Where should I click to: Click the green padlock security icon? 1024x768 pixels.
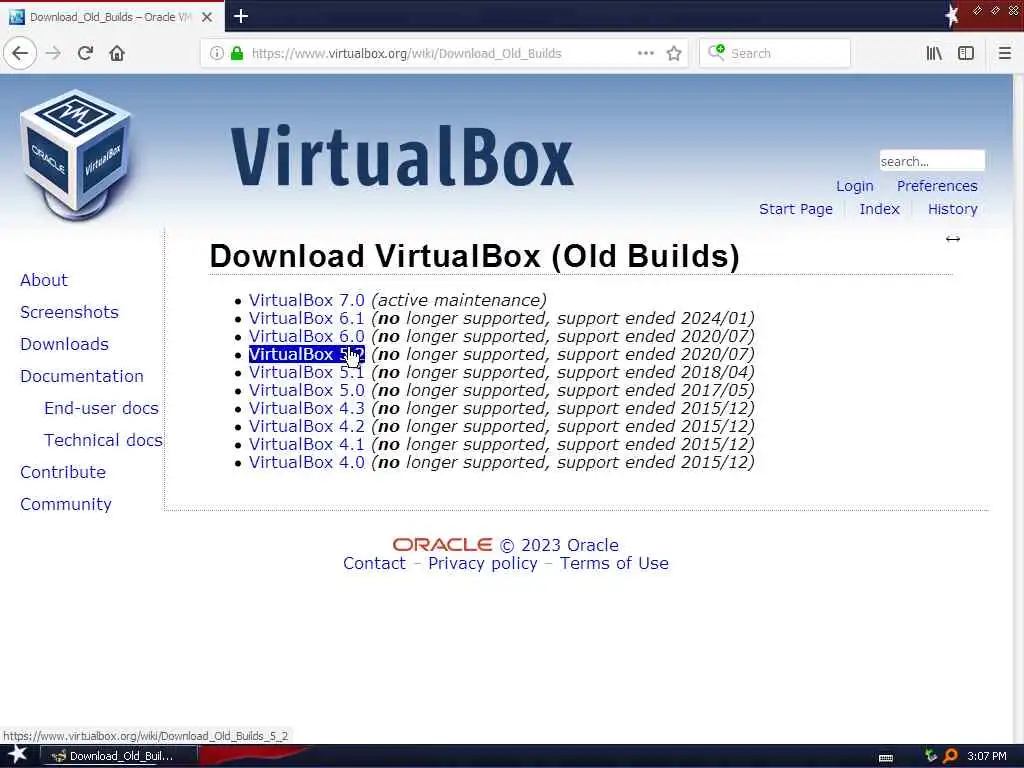238,53
